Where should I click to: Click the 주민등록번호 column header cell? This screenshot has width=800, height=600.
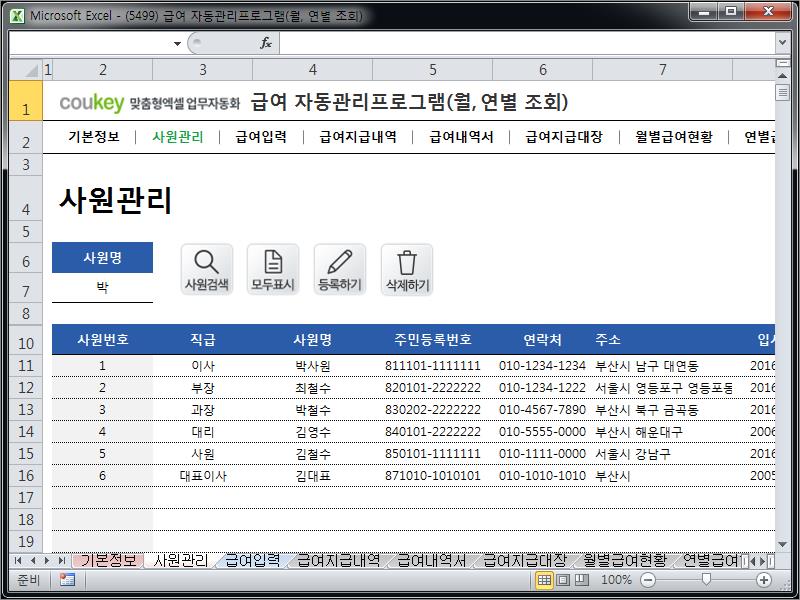click(433, 340)
